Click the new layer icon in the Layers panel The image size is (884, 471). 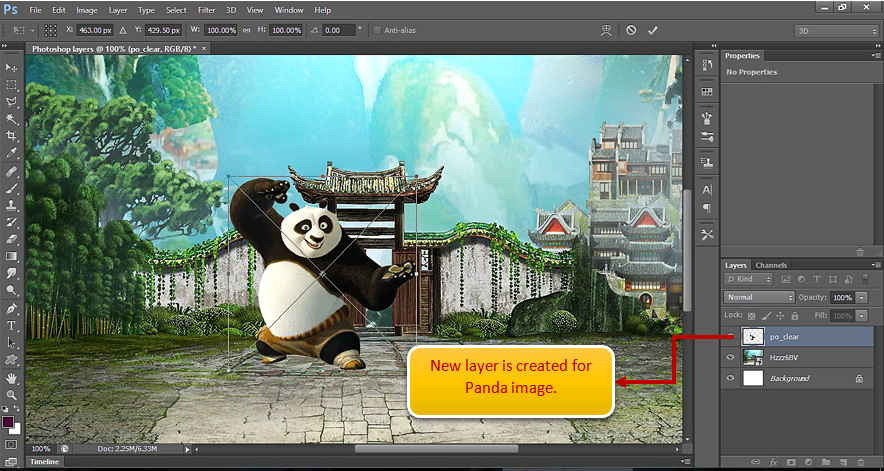pyautogui.click(x=843, y=461)
